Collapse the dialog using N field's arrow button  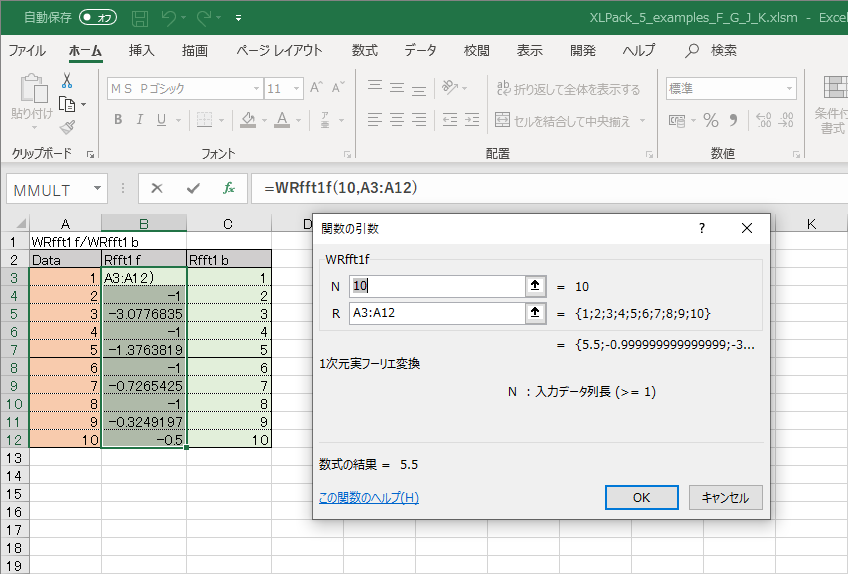535,286
